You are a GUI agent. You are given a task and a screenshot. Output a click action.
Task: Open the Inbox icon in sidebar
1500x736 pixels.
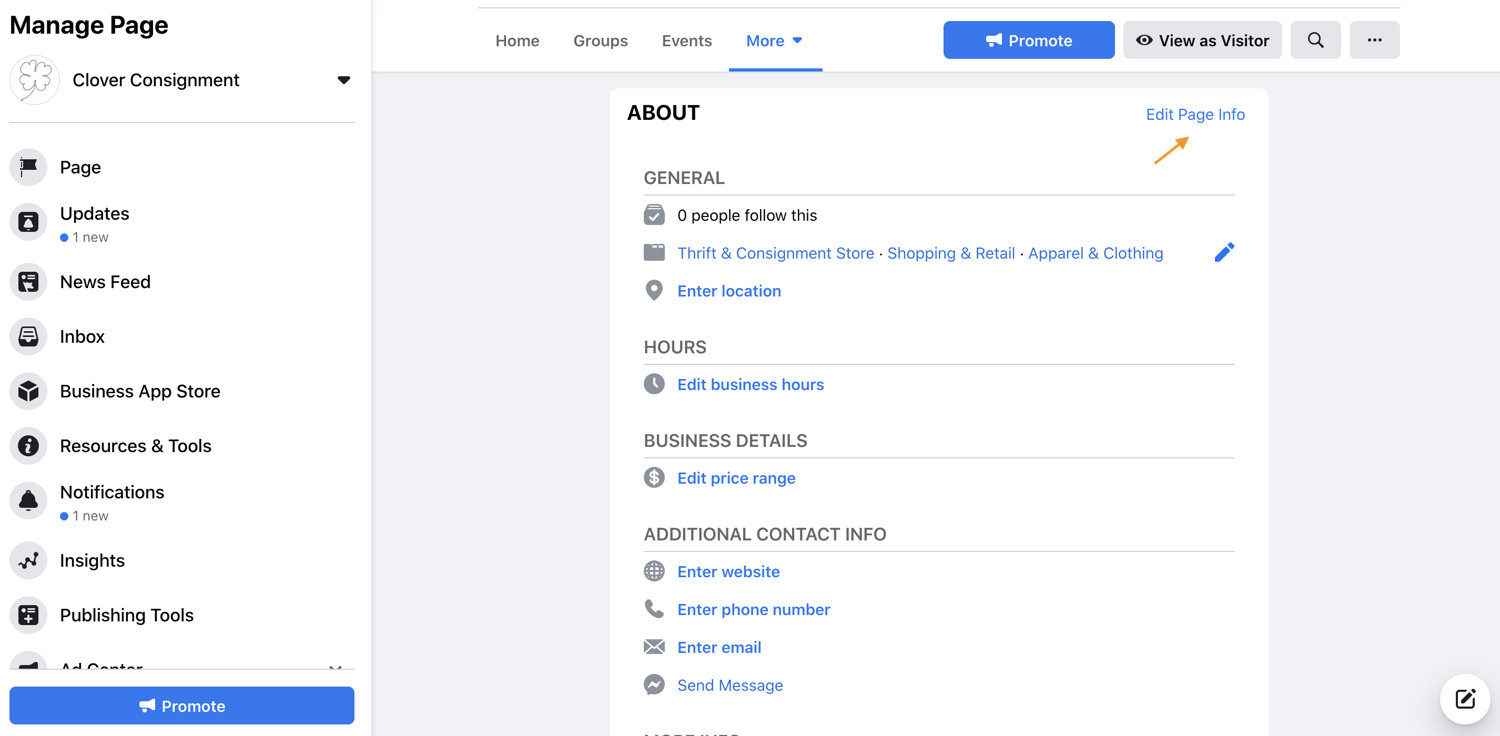click(28, 337)
